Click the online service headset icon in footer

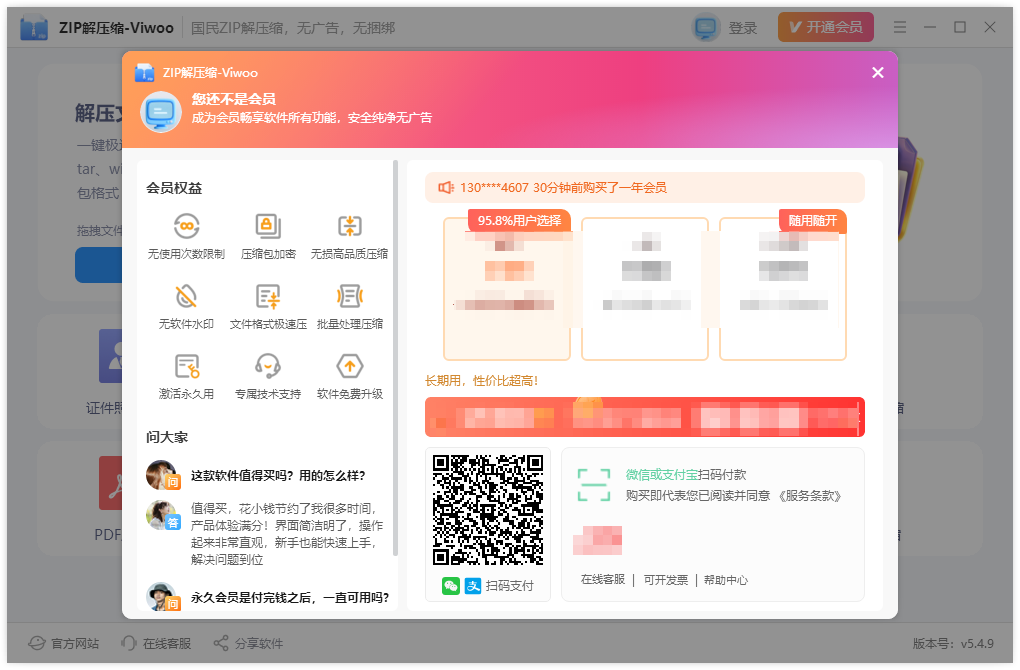coord(129,643)
